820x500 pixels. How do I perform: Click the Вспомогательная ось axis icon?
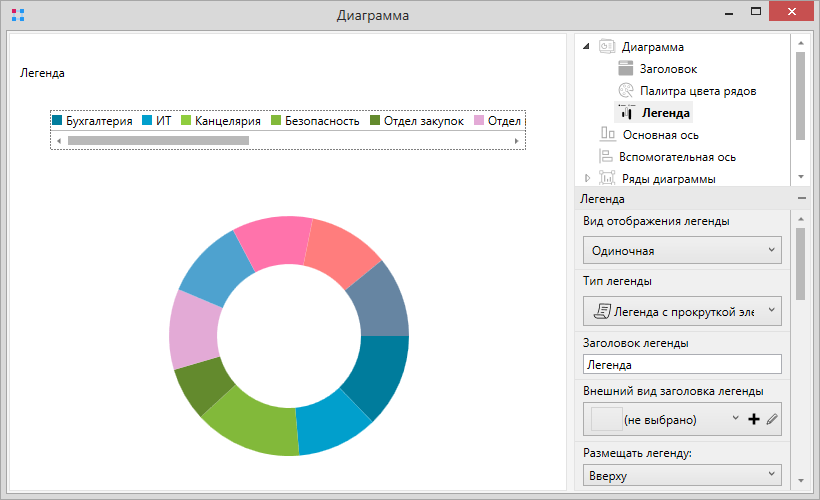click(x=605, y=156)
